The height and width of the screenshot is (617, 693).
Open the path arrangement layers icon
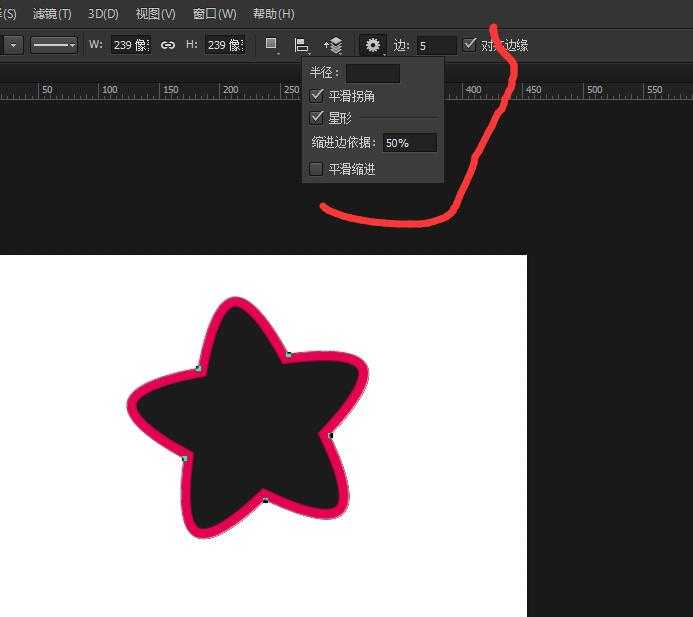334,45
